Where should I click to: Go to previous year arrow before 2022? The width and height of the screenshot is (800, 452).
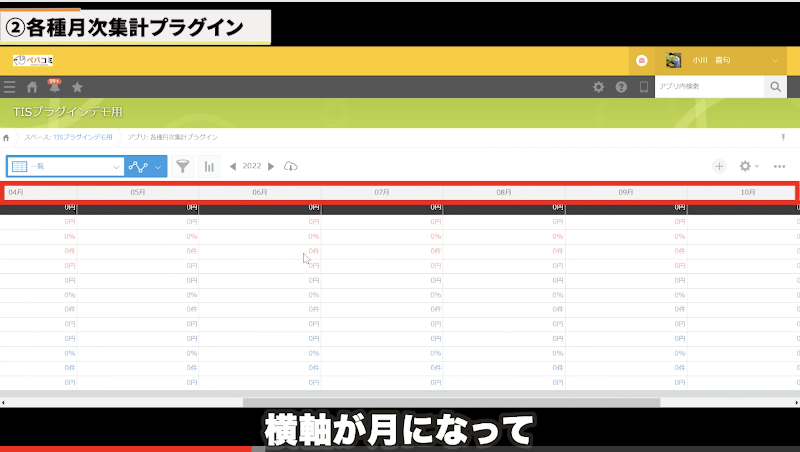[x=233, y=166]
